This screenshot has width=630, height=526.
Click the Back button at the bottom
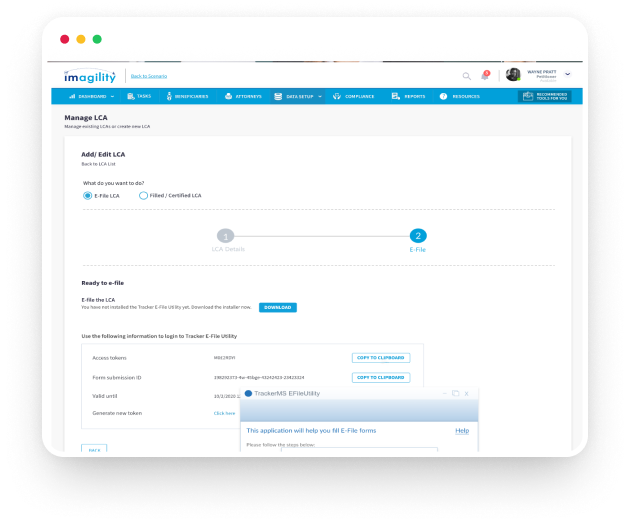[94, 448]
